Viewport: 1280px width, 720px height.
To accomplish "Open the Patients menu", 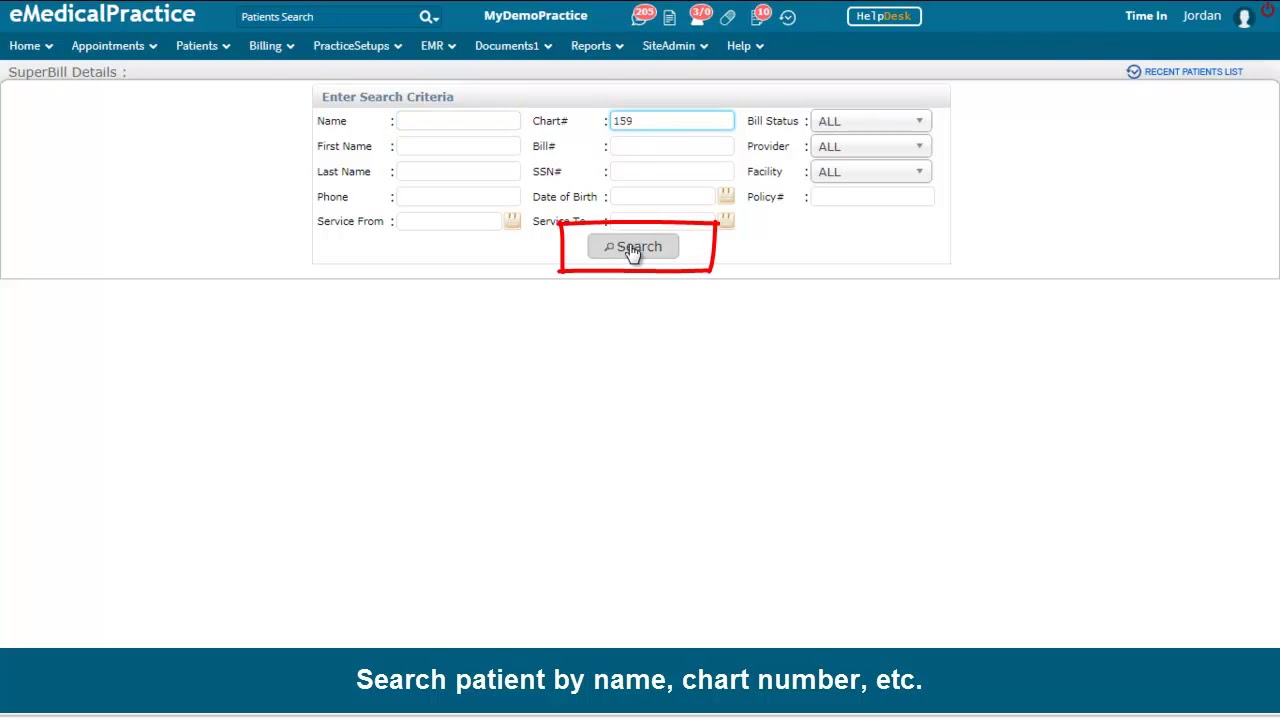I will coord(203,46).
